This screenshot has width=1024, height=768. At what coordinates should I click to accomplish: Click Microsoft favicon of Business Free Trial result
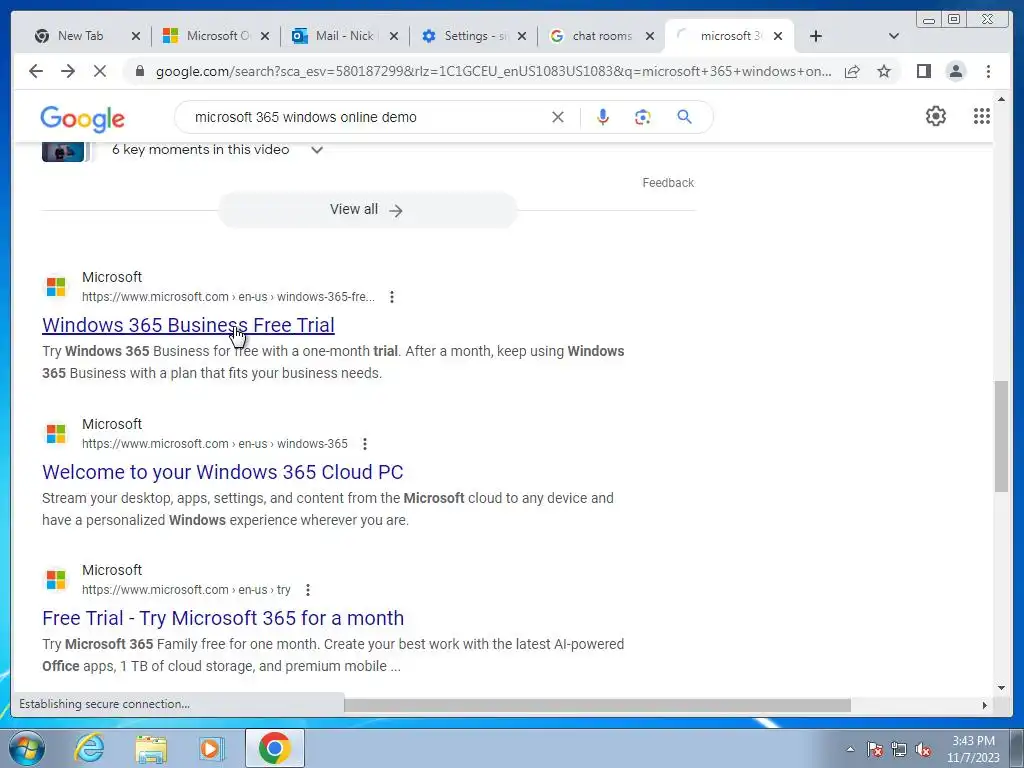[x=56, y=287]
